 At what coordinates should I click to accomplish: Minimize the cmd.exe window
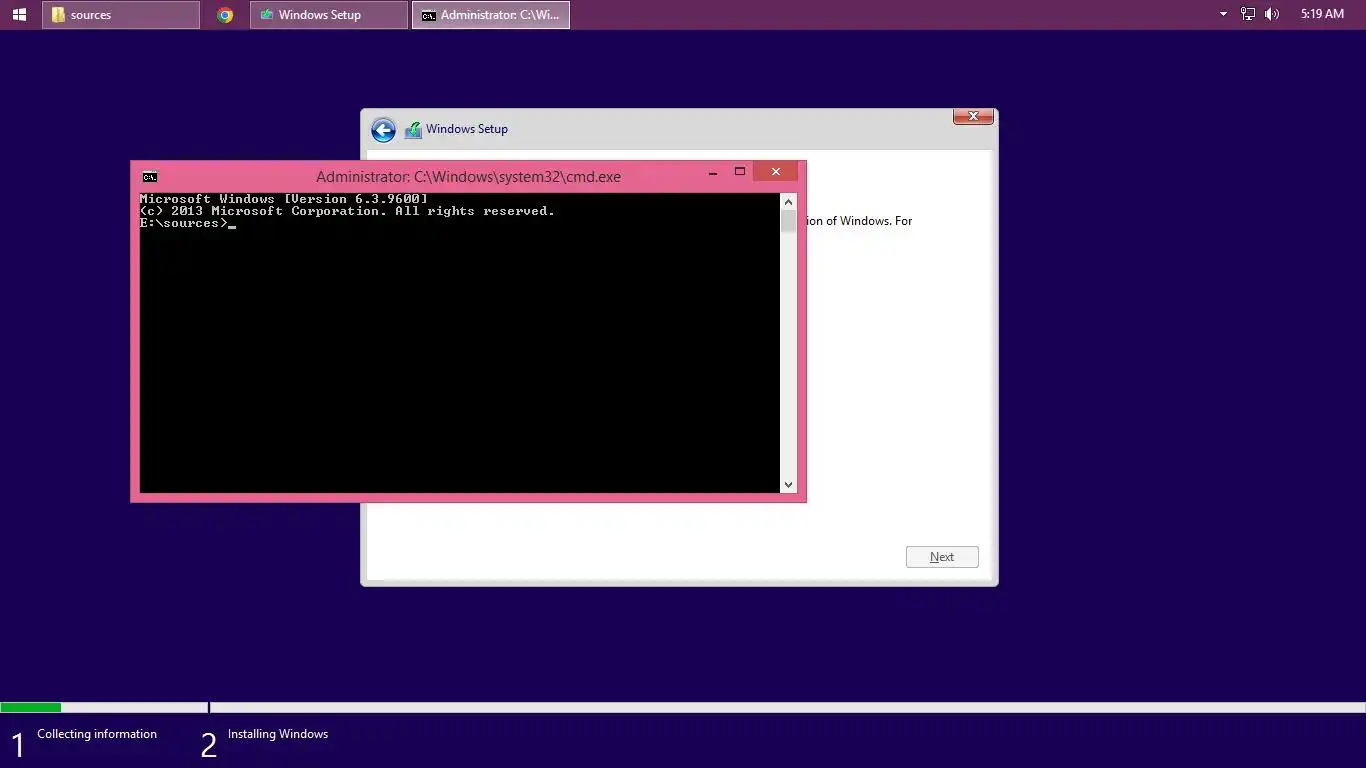713,172
